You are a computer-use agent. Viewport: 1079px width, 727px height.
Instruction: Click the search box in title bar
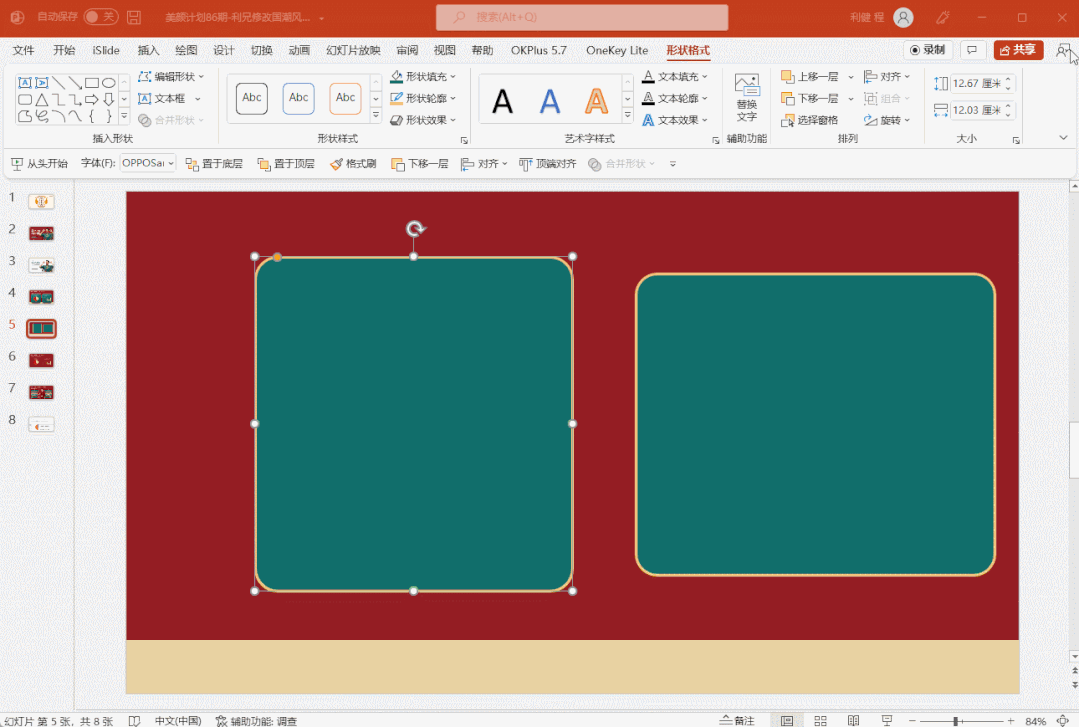click(582, 17)
